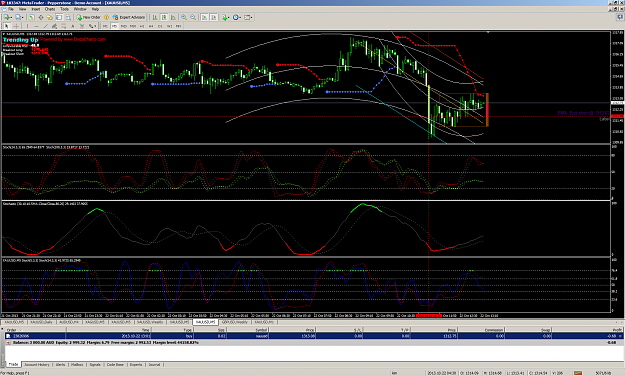Viewport: 625px width, 376px height.
Task: Toggle the Terminal panel icon
Action: coord(59,17)
